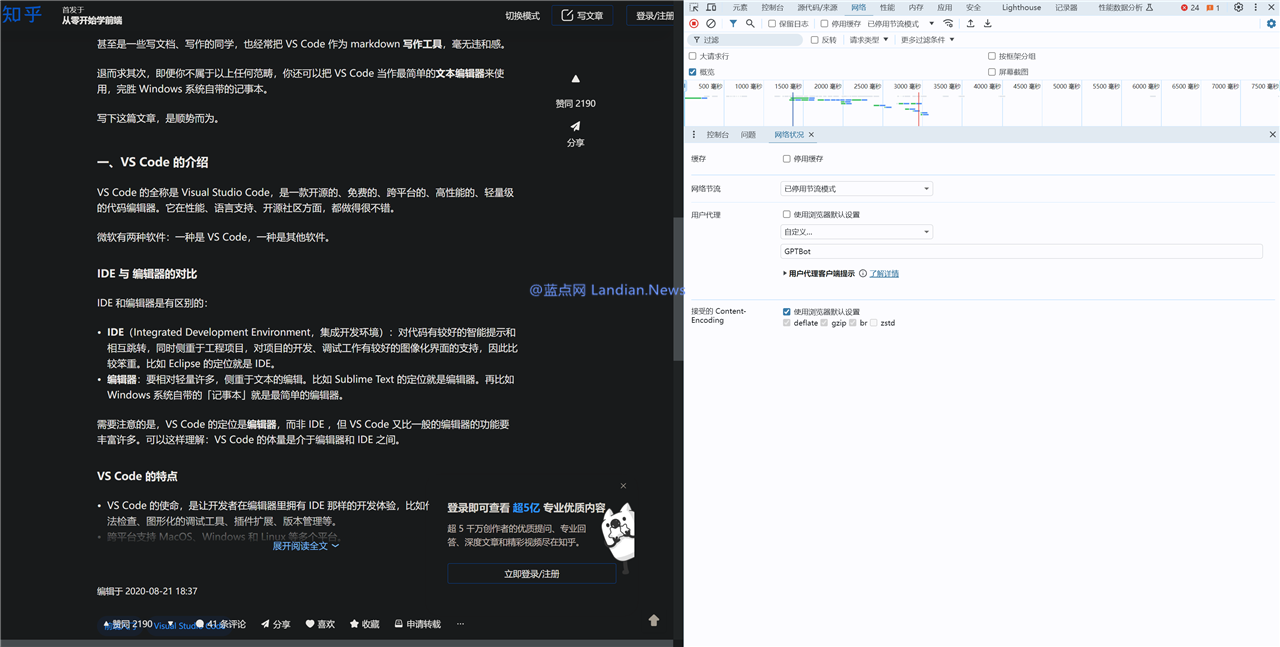Open the 网络节流 select in the drawer
1280x647 pixels.
pyautogui.click(x=856, y=188)
